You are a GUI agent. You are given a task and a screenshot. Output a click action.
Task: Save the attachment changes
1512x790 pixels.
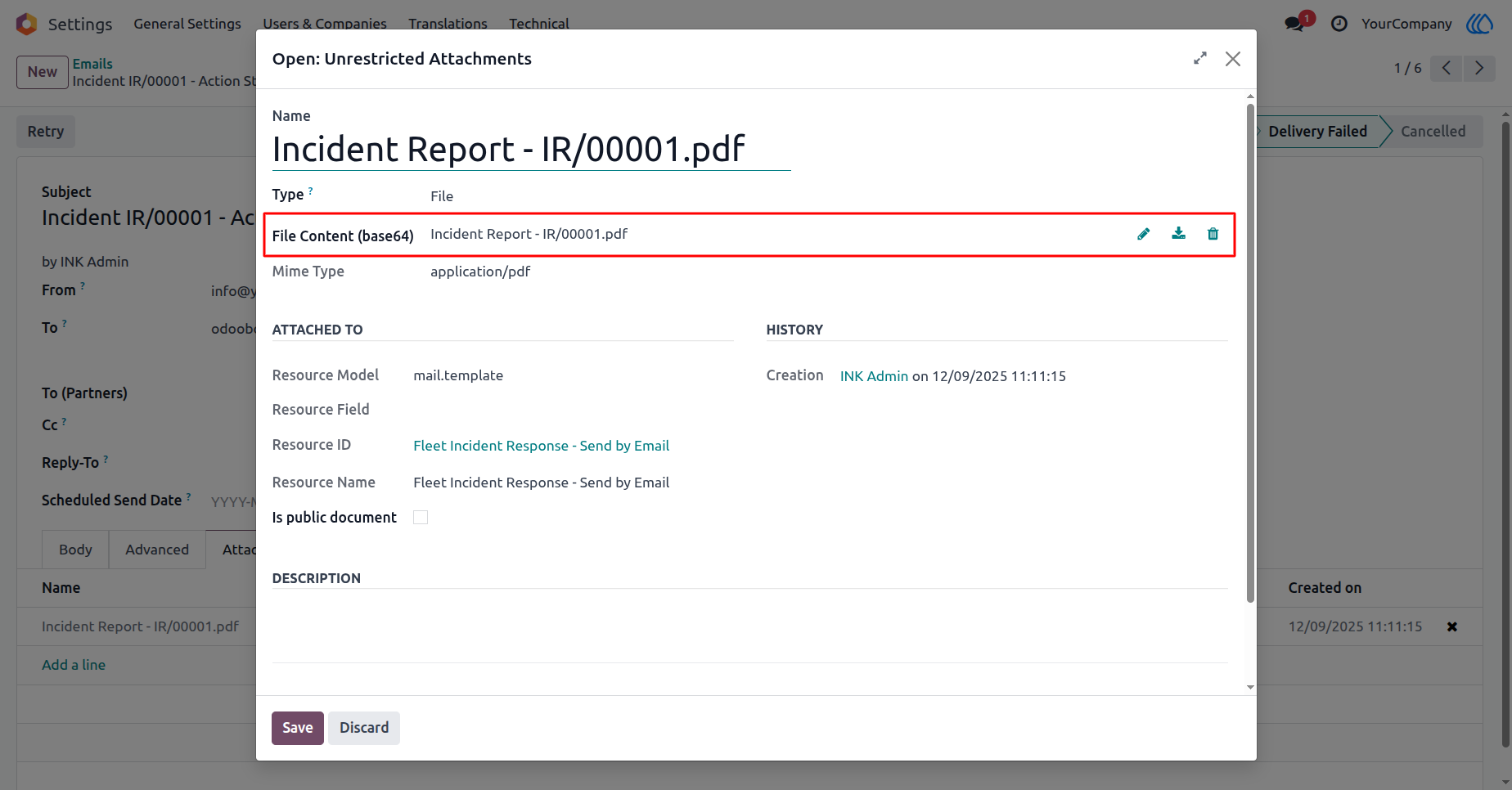click(x=298, y=728)
